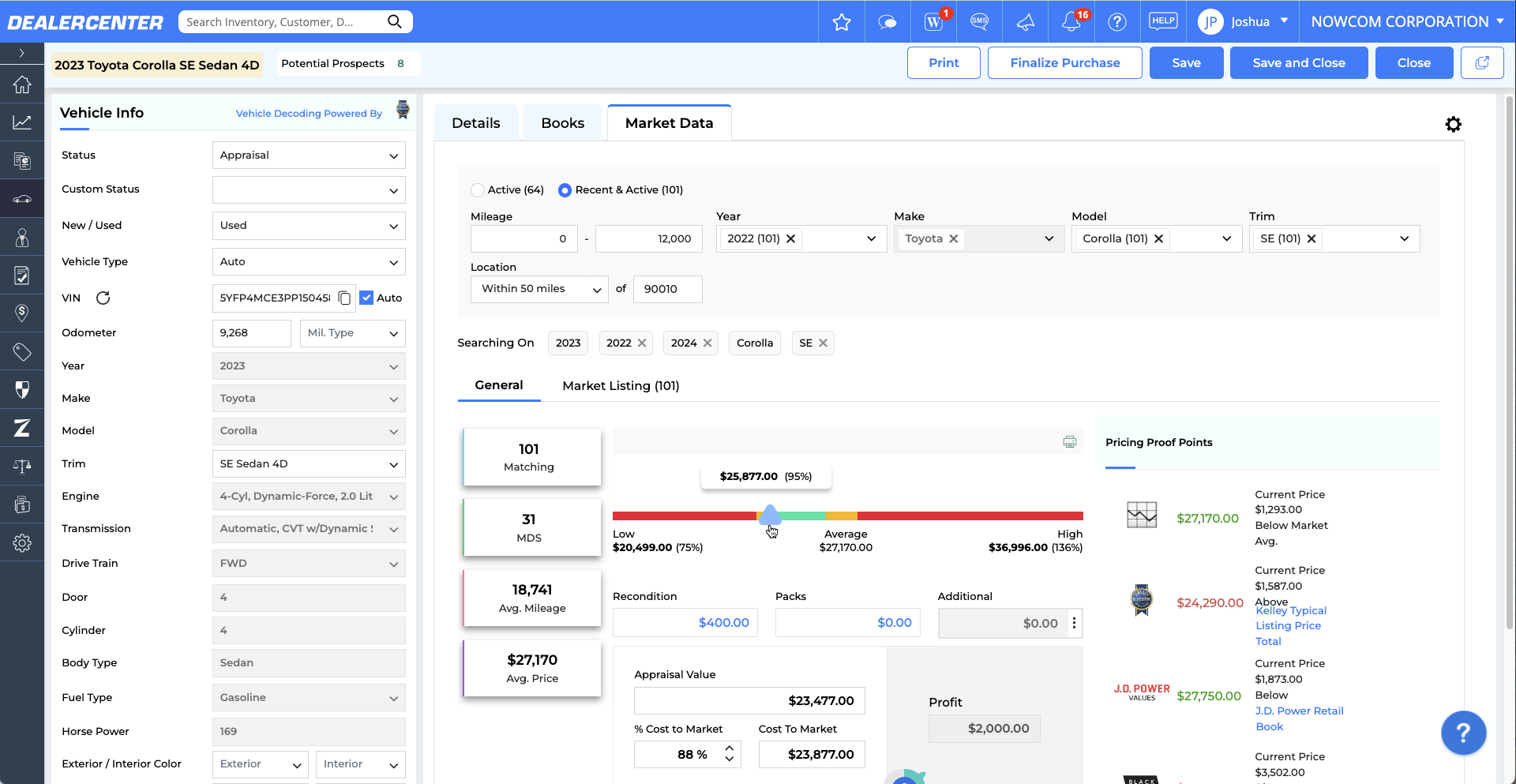Open the pop-out window icon

click(1482, 63)
